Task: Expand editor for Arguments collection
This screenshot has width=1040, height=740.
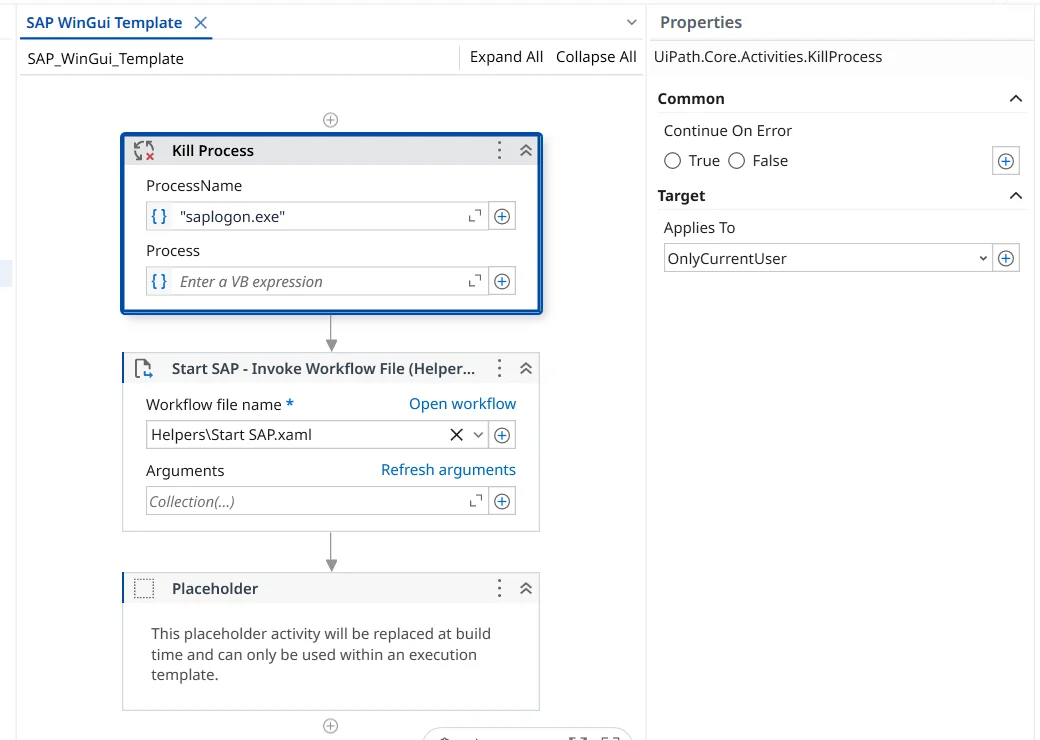Action: [476, 501]
